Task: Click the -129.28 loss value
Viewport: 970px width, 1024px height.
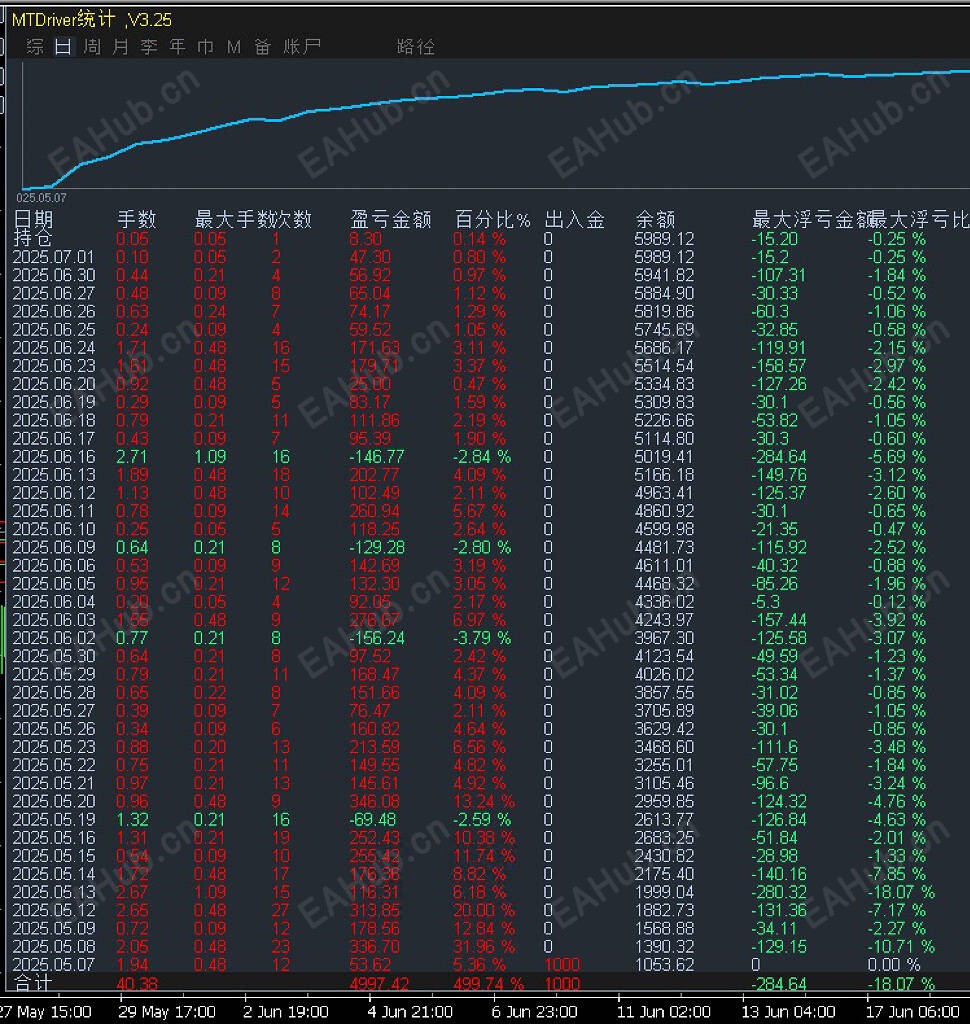Action: [x=377, y=547]
